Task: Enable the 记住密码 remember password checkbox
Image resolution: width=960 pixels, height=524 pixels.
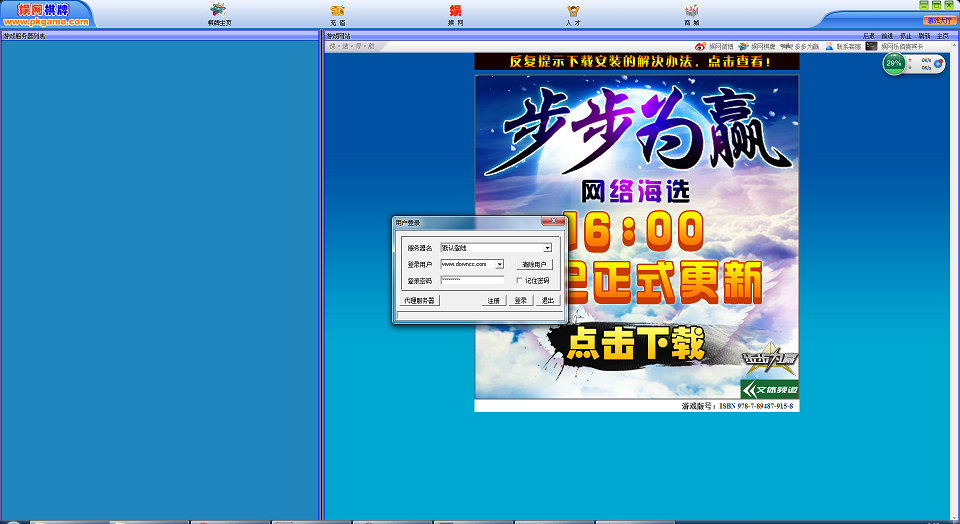Action: click(x=520, y=281)
